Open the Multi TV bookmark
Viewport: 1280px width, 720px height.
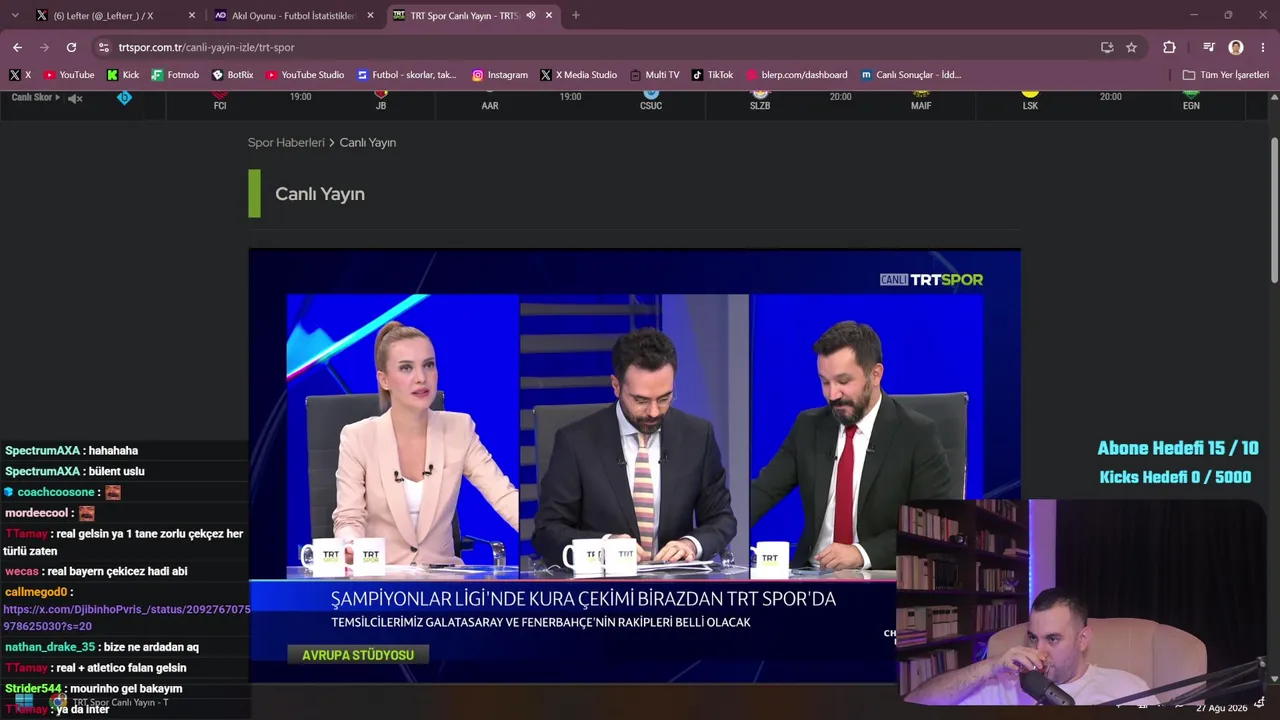tap(654, 75)
